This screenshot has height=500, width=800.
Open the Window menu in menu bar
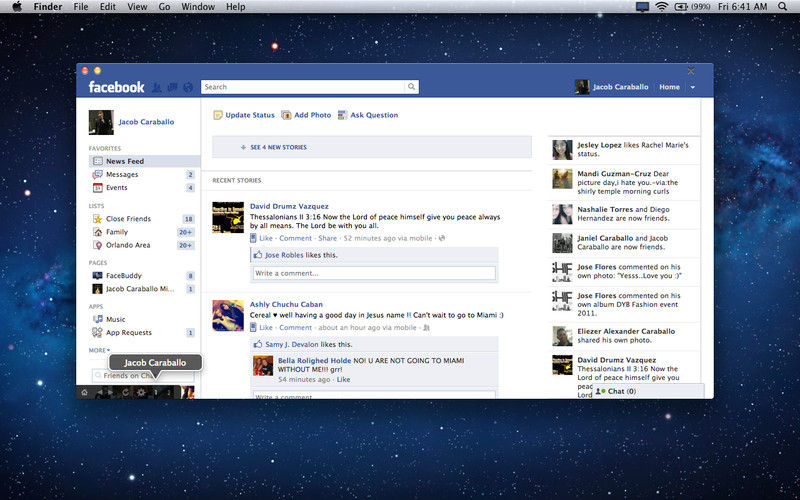[x=198, y=7]
